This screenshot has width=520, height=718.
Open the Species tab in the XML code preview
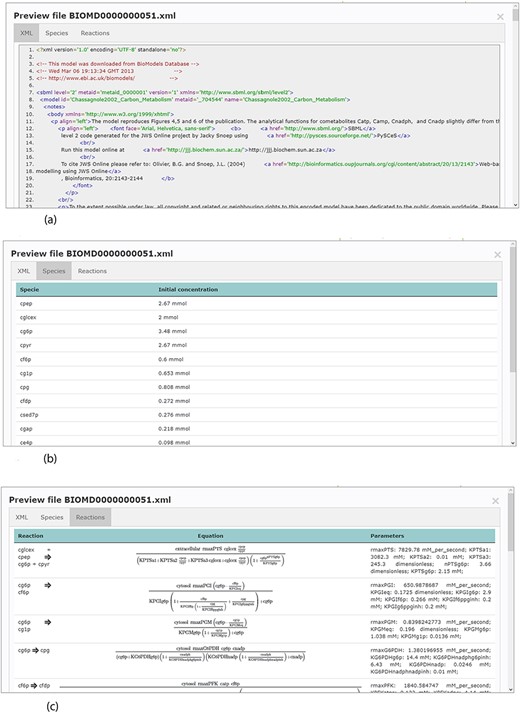click(57, 33)
